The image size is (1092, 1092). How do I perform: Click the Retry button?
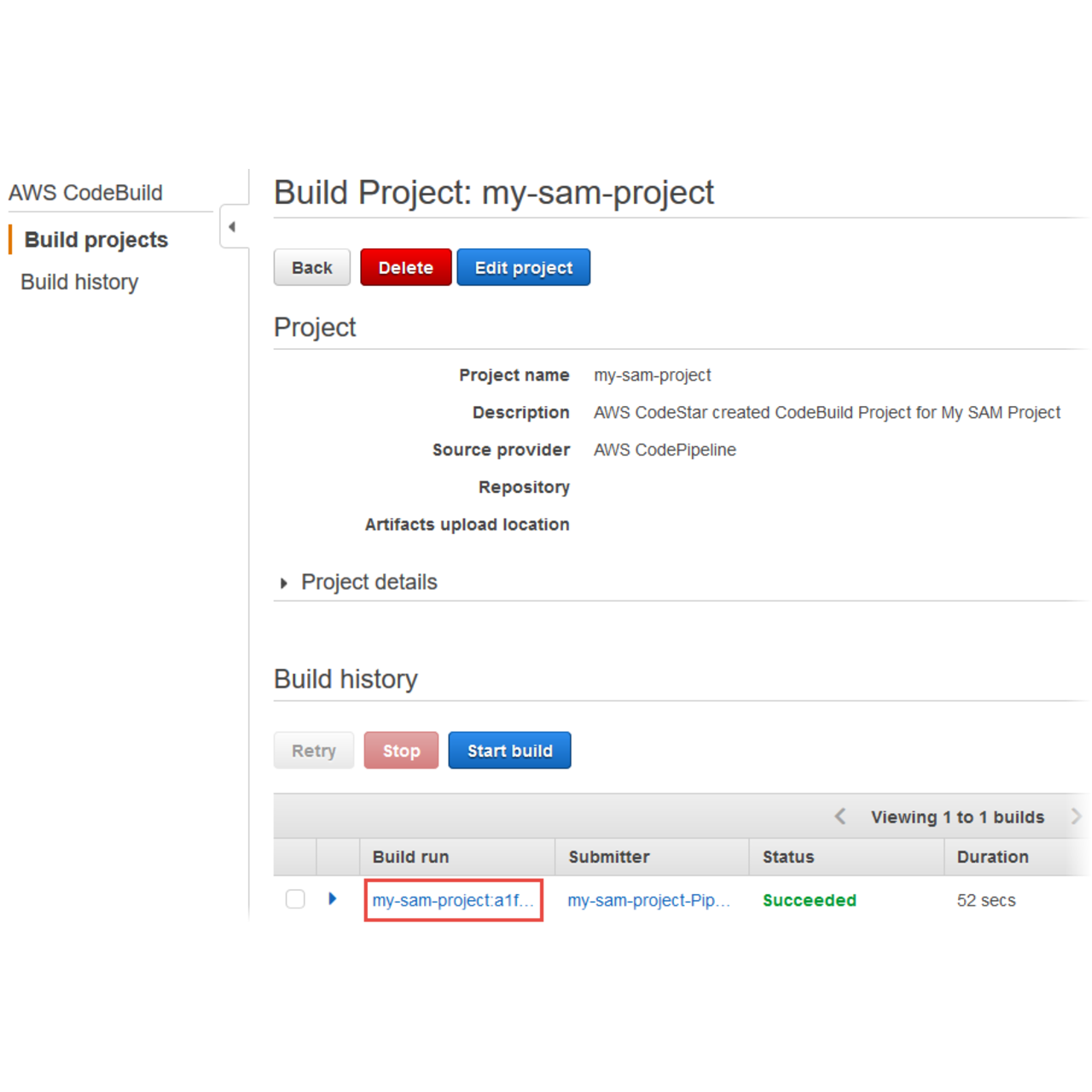click(313, 750)
